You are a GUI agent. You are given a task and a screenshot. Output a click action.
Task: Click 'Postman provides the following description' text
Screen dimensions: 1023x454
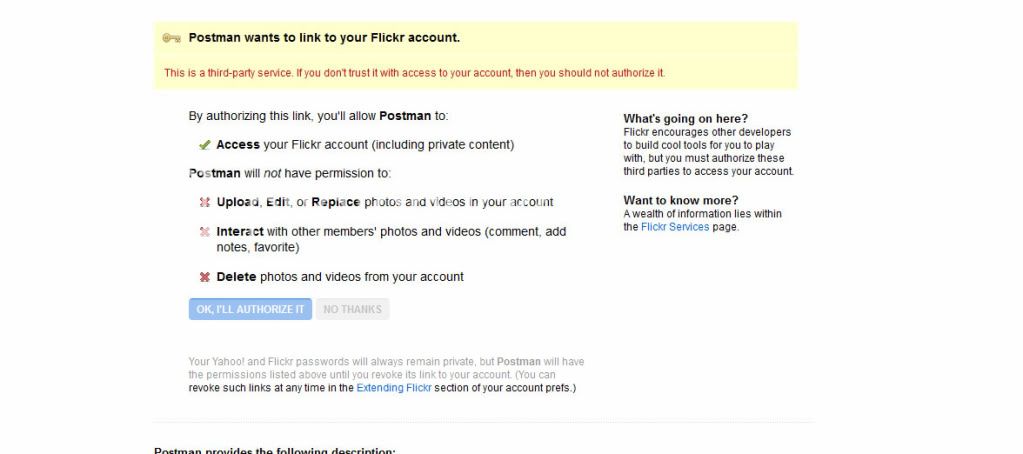click(x=275, y=450)
